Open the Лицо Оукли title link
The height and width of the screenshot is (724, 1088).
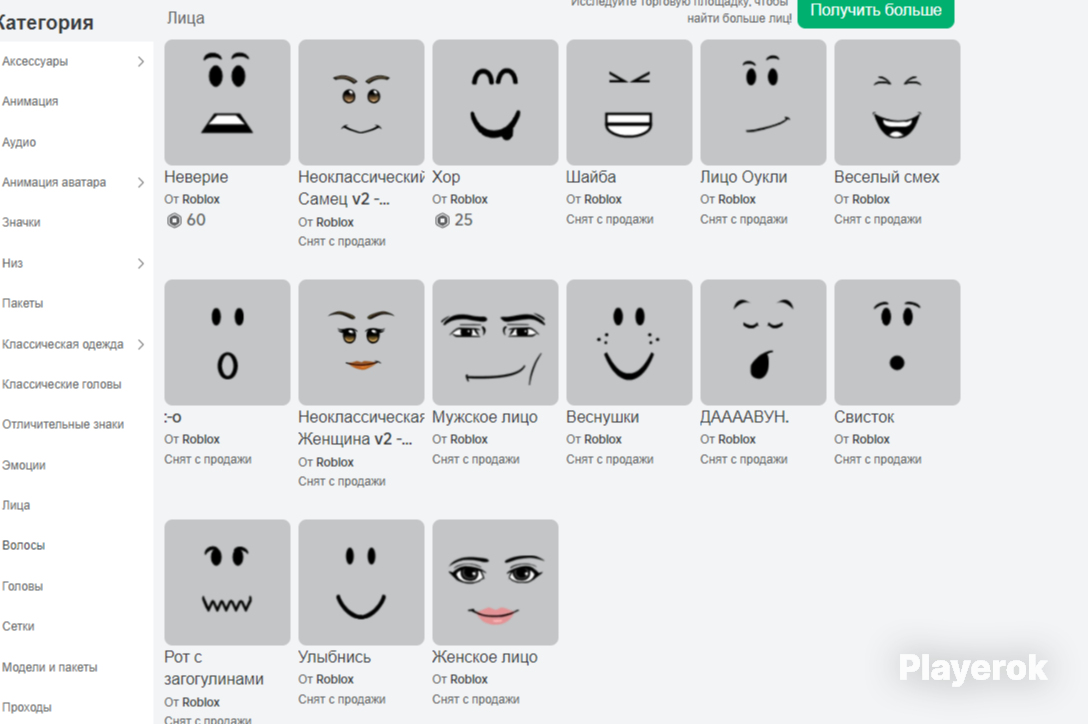coord(743,177)
